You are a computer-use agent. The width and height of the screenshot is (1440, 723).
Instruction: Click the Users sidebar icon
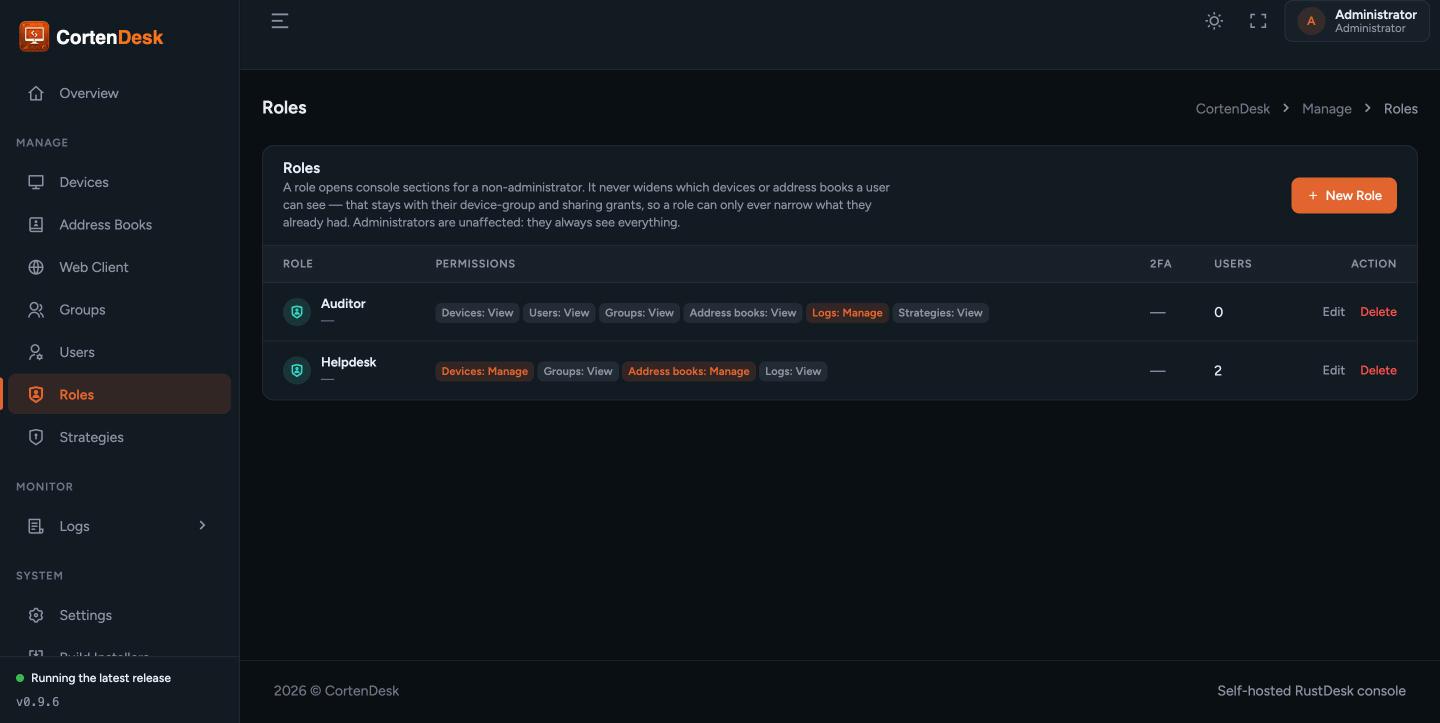point(36,352)
